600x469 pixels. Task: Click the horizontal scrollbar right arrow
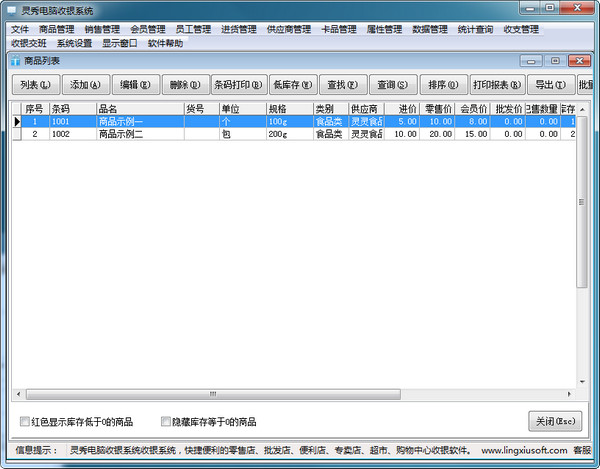(x=570, y=394)
